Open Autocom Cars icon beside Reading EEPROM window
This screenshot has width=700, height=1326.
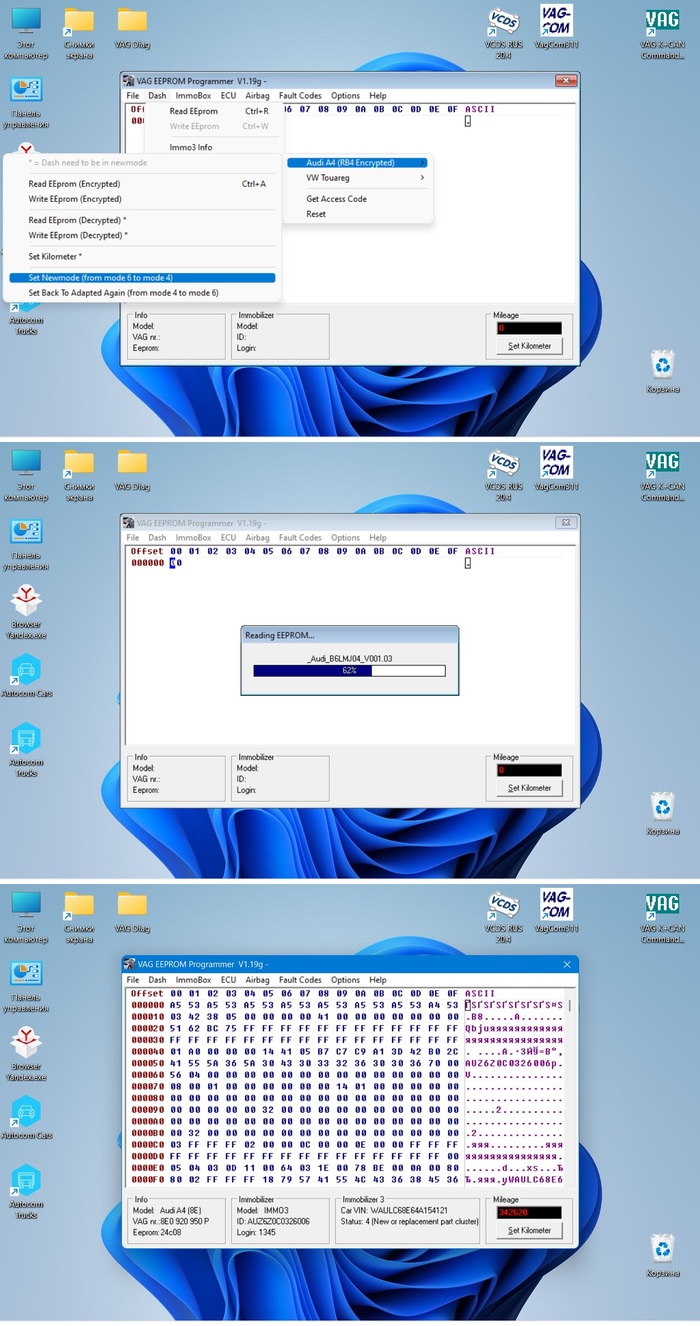[x=26, y=675]
